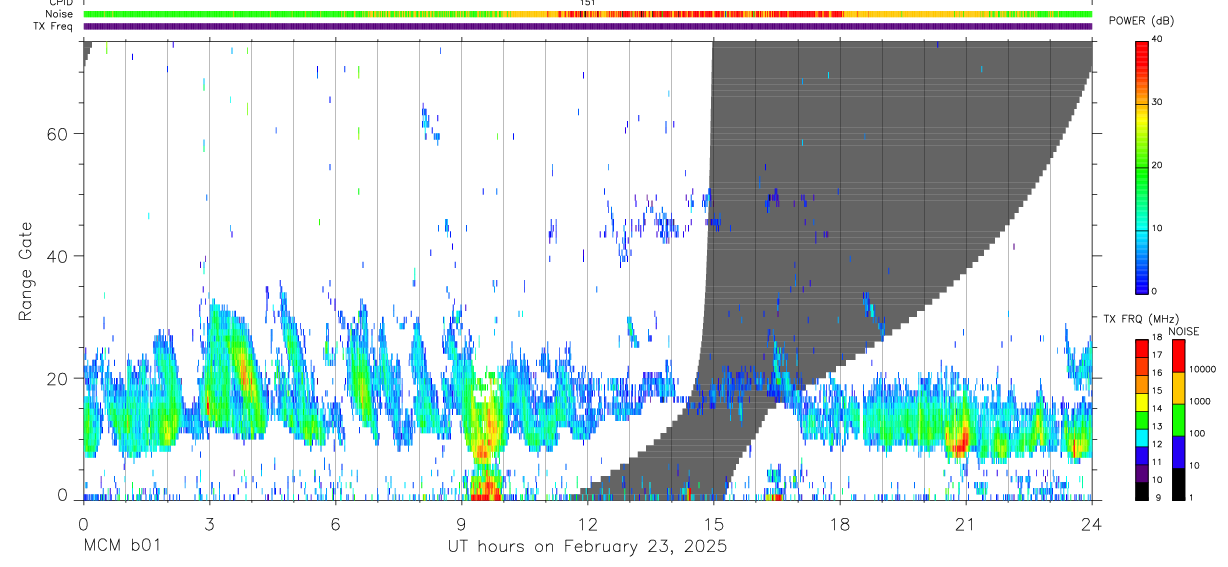Click the power (dB) color scale bar
This screenshot has width=1228, height=567.
click(1142, 166)
